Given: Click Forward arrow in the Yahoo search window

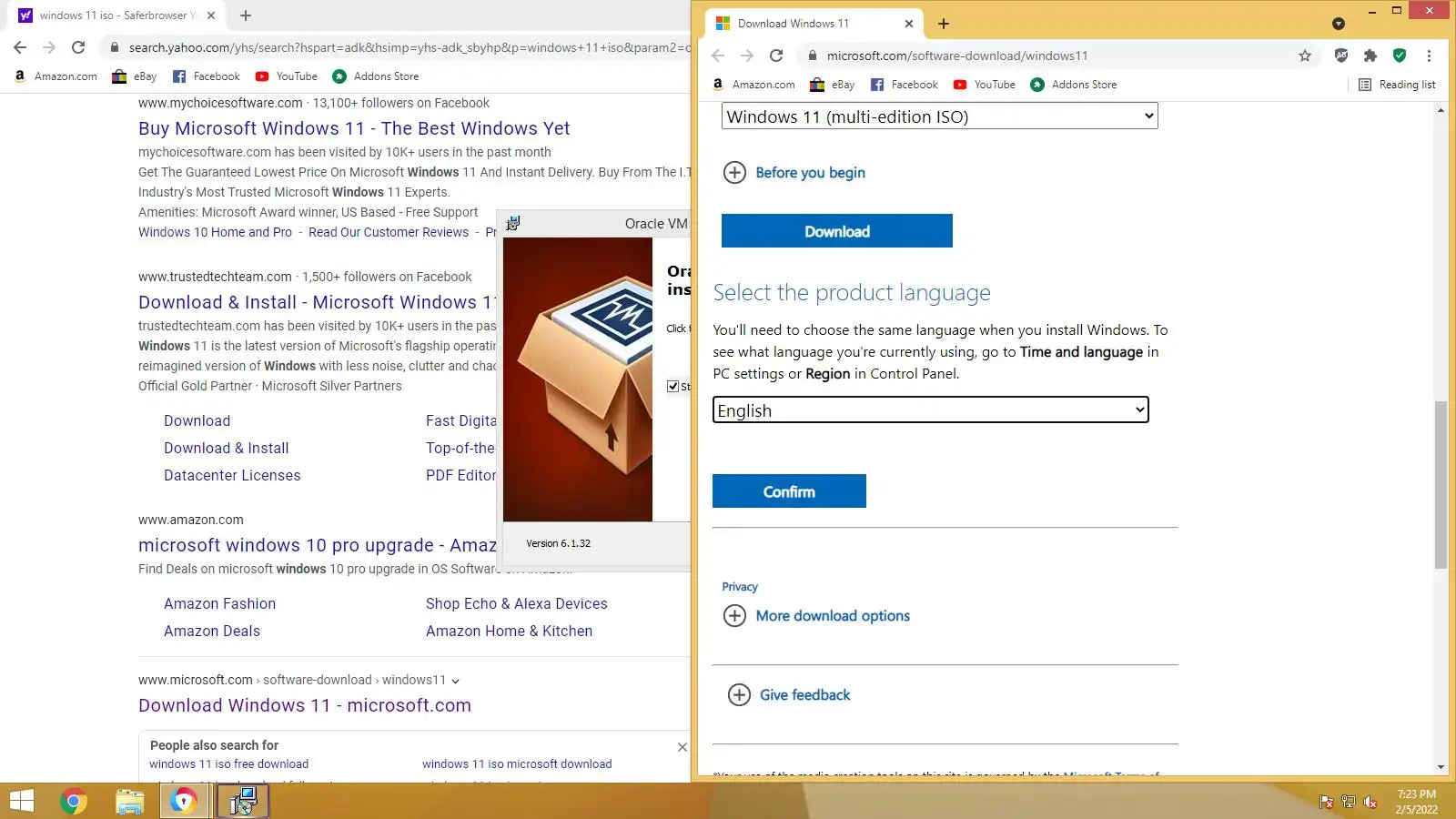Looking at the screenshot, I should 49,47.
